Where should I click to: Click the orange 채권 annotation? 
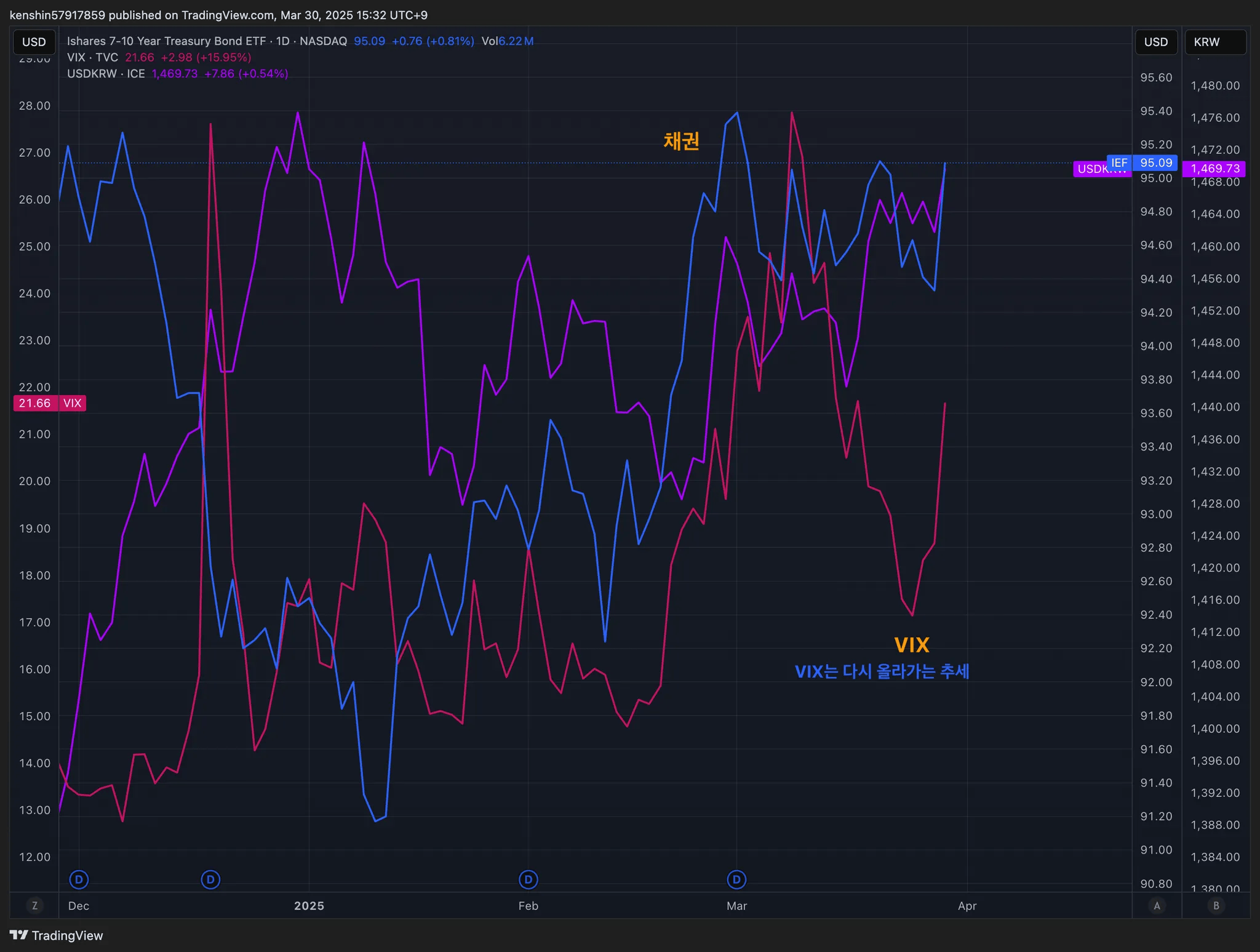[x=681, y=141]
